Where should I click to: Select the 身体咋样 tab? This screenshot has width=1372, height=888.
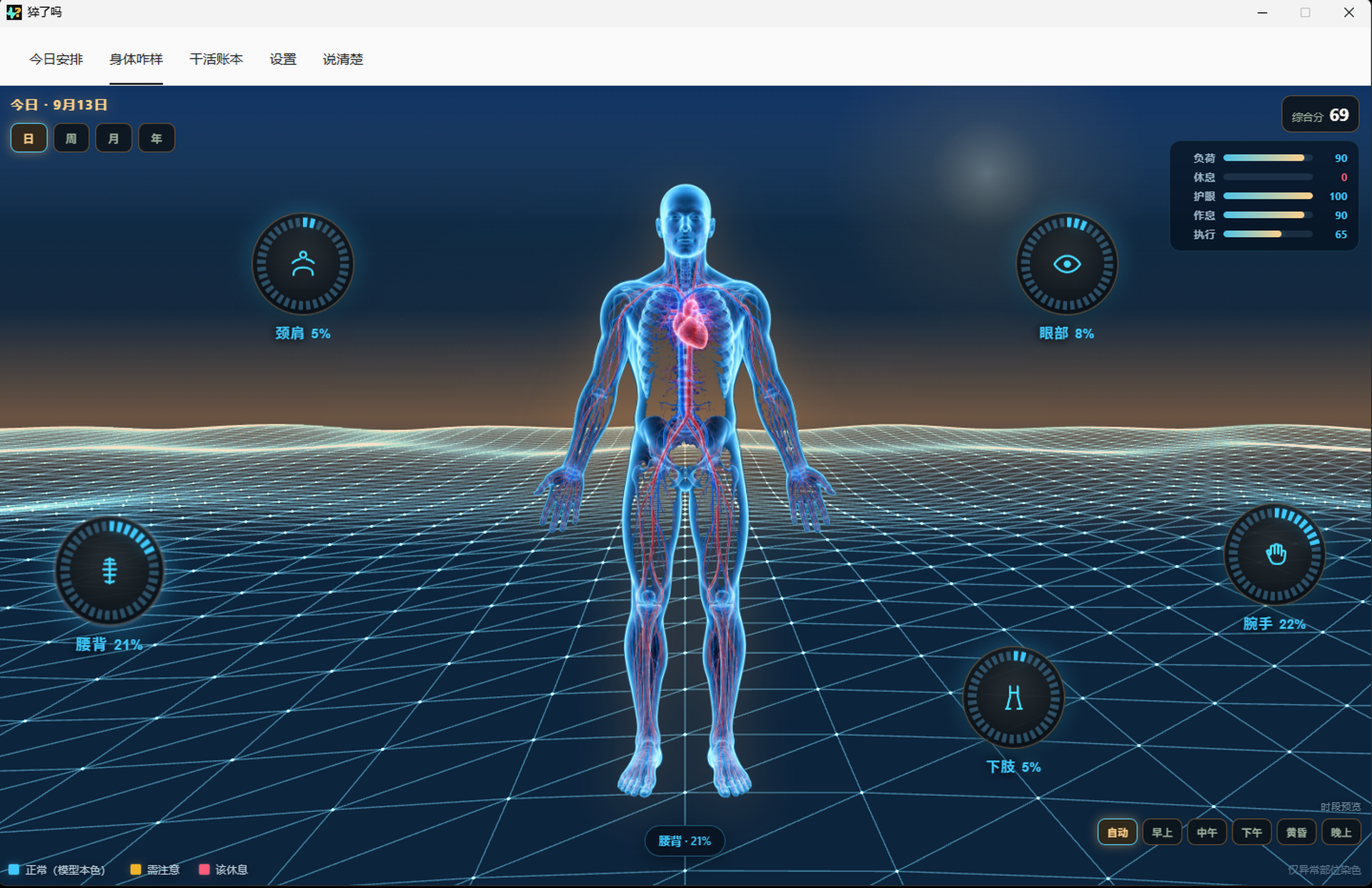[x=136, y=59]
